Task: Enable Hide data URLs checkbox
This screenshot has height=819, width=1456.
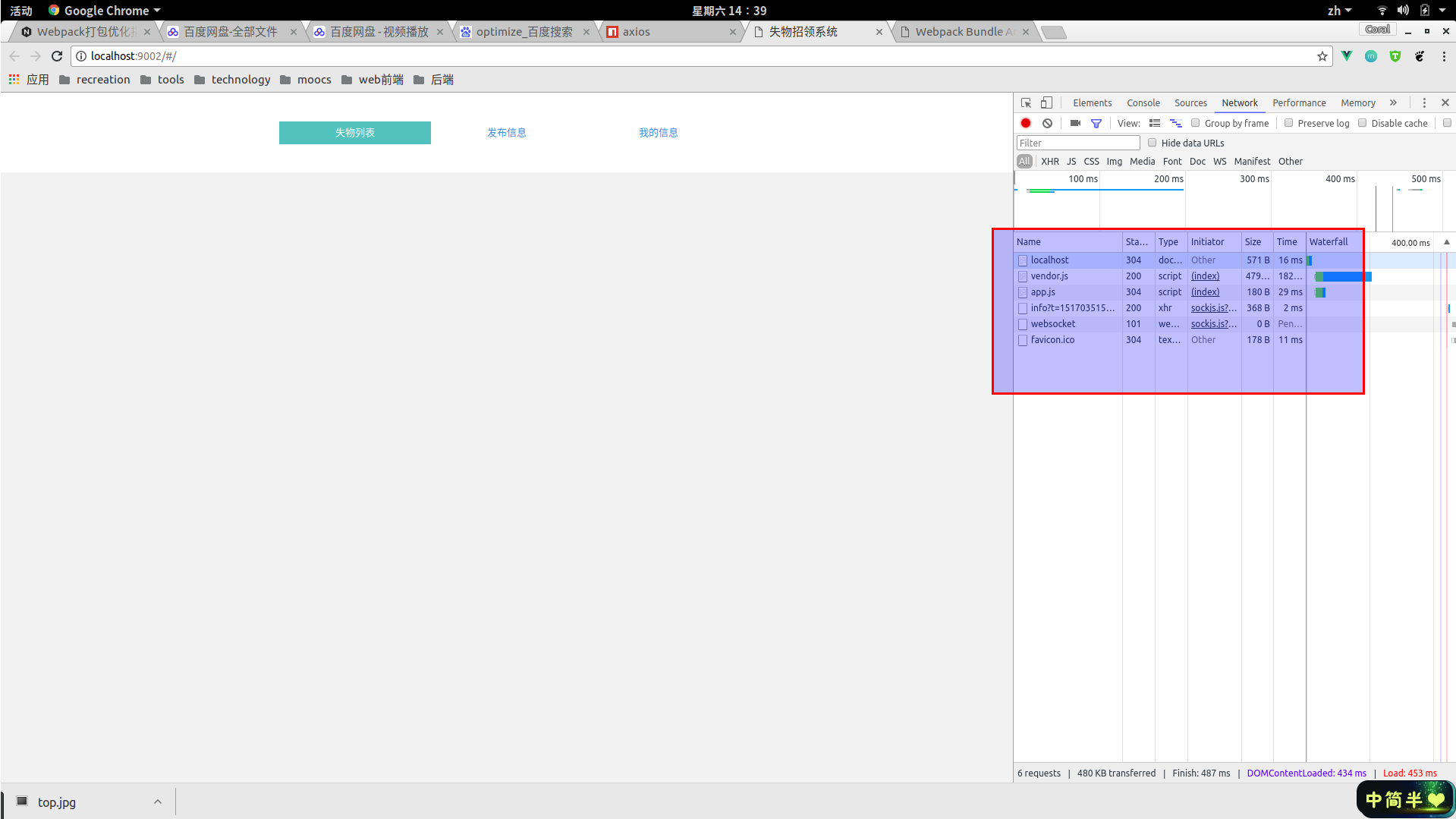Action: (1153, 143)
